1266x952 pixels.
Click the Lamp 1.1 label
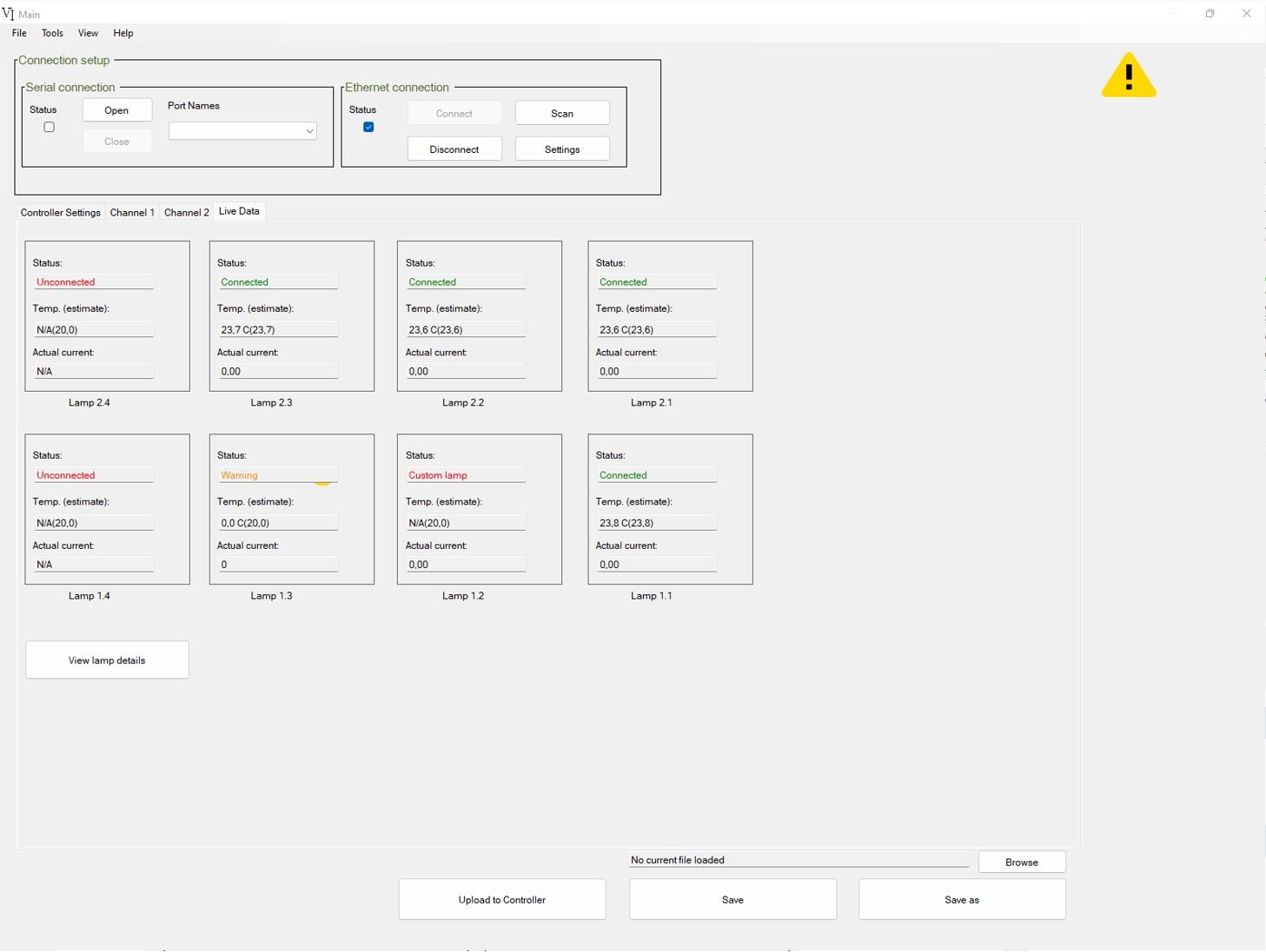pyautogui.click(x=652, y=596)
